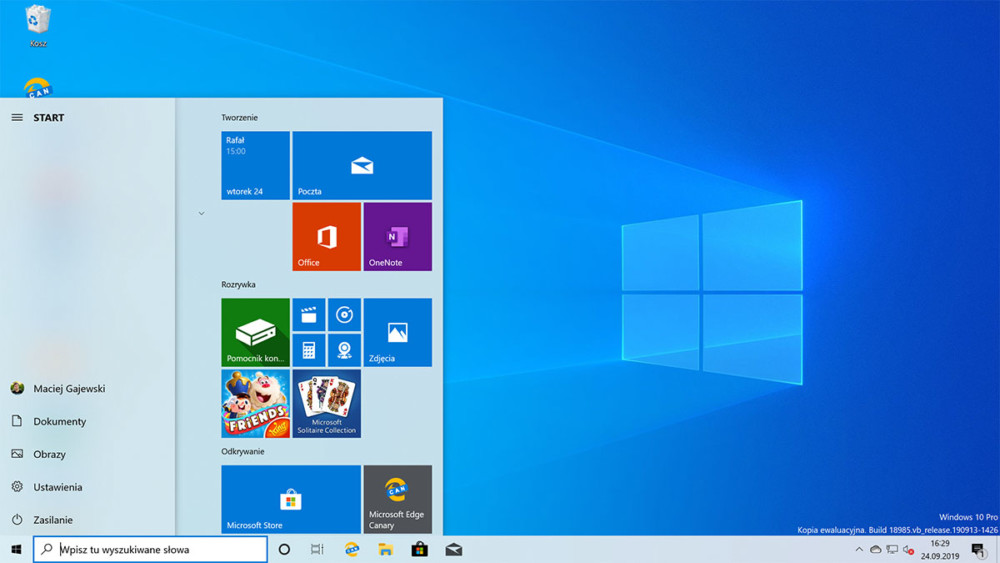The width and height of the screenshot is (1000, 563).
Task: Open Ustawienia settings from Start menu
Action: pos(58,487)
